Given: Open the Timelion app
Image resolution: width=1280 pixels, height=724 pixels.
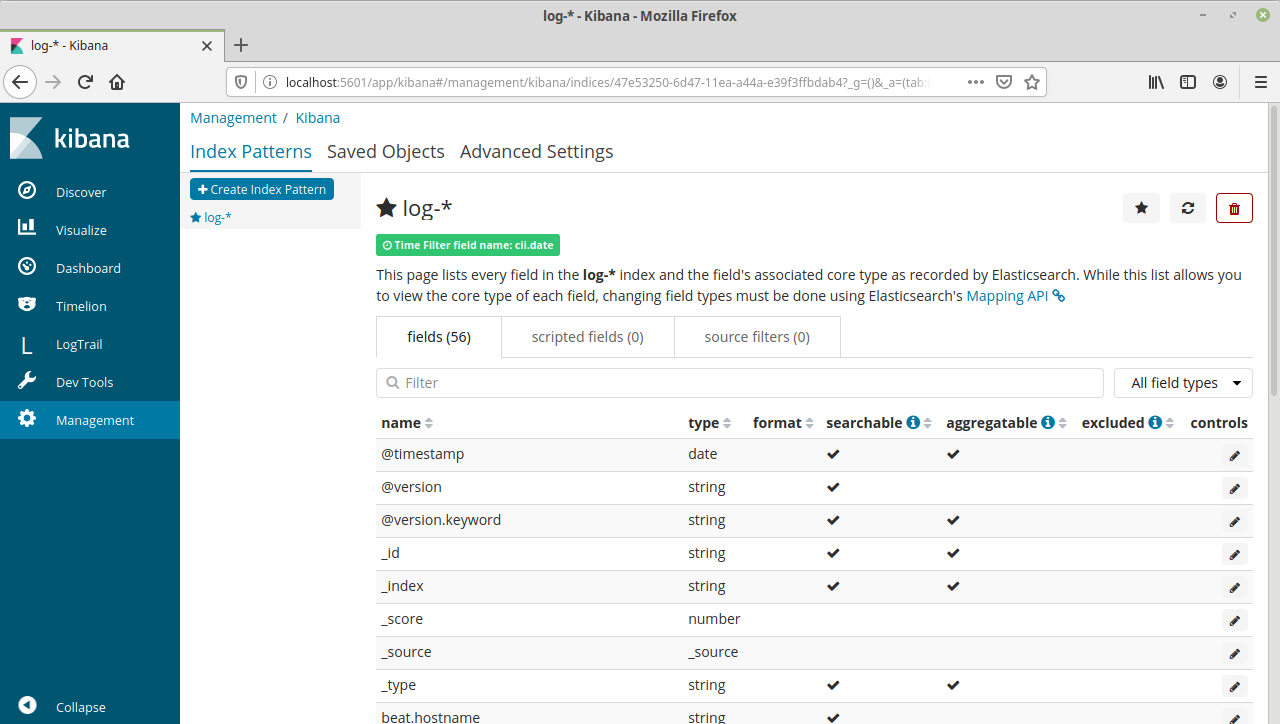Looking at the screenshot, I should (x=80, y=305).
